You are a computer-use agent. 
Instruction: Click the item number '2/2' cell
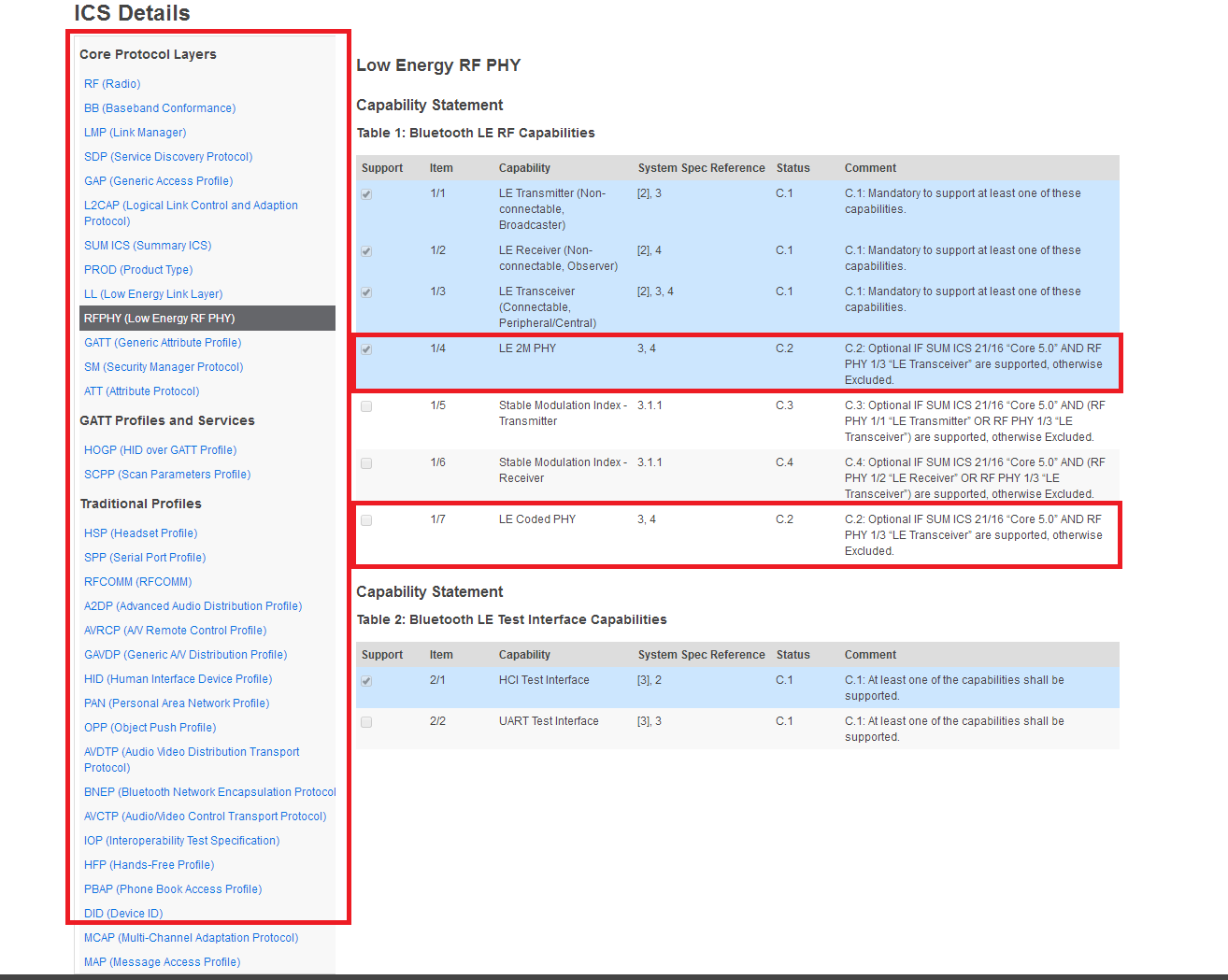[x=437, y=721]
